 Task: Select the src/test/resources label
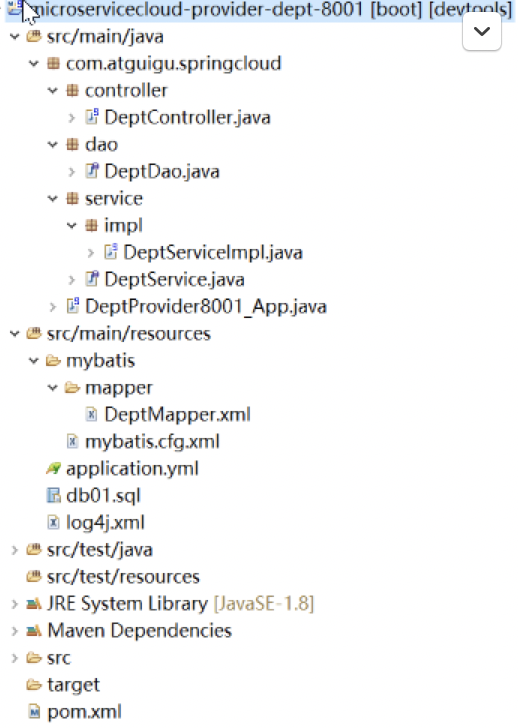pyautogui.click(x=123, y=577)
